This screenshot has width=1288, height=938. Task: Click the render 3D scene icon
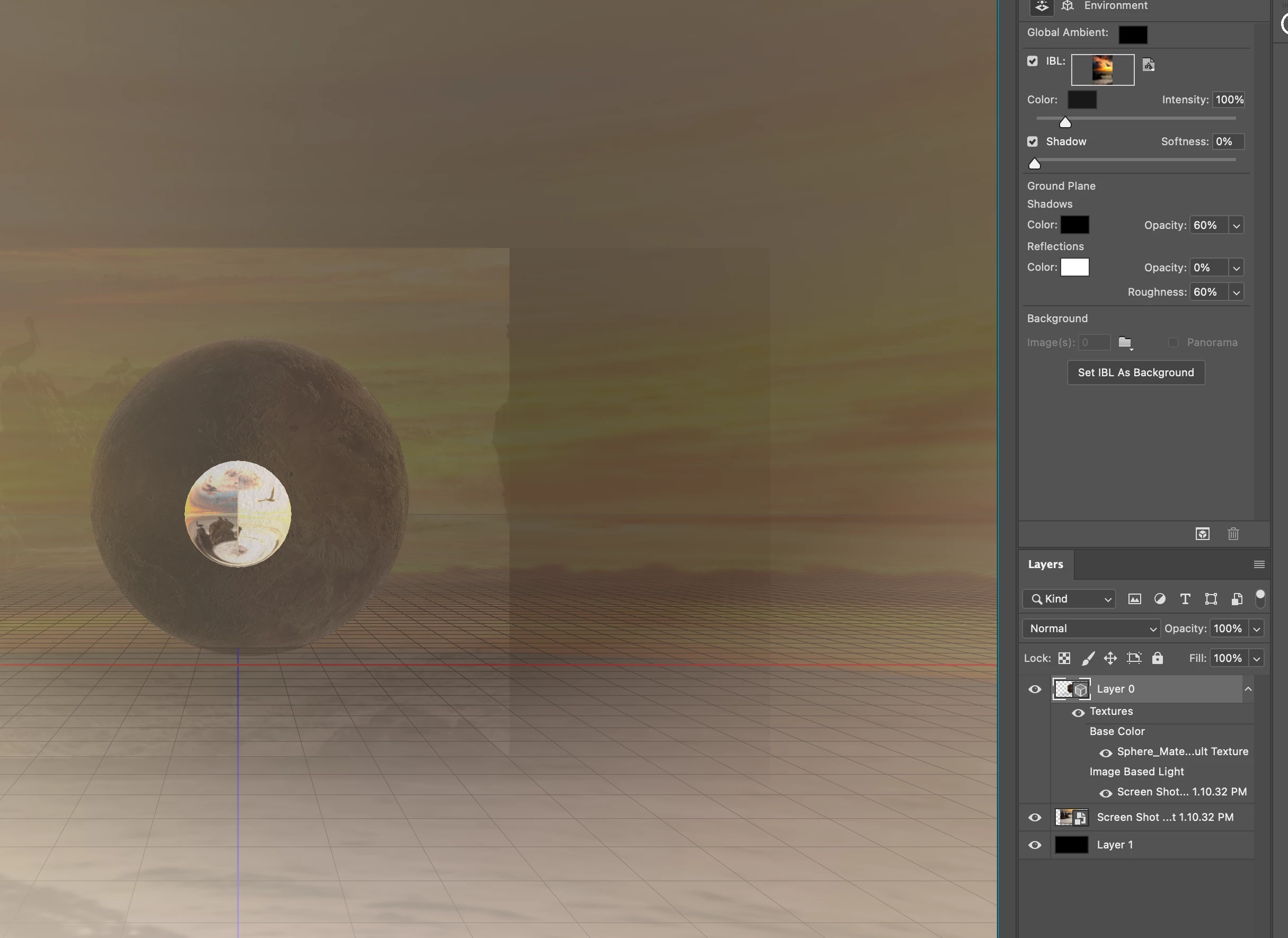pyautogui.click(x=1202, y=534)
